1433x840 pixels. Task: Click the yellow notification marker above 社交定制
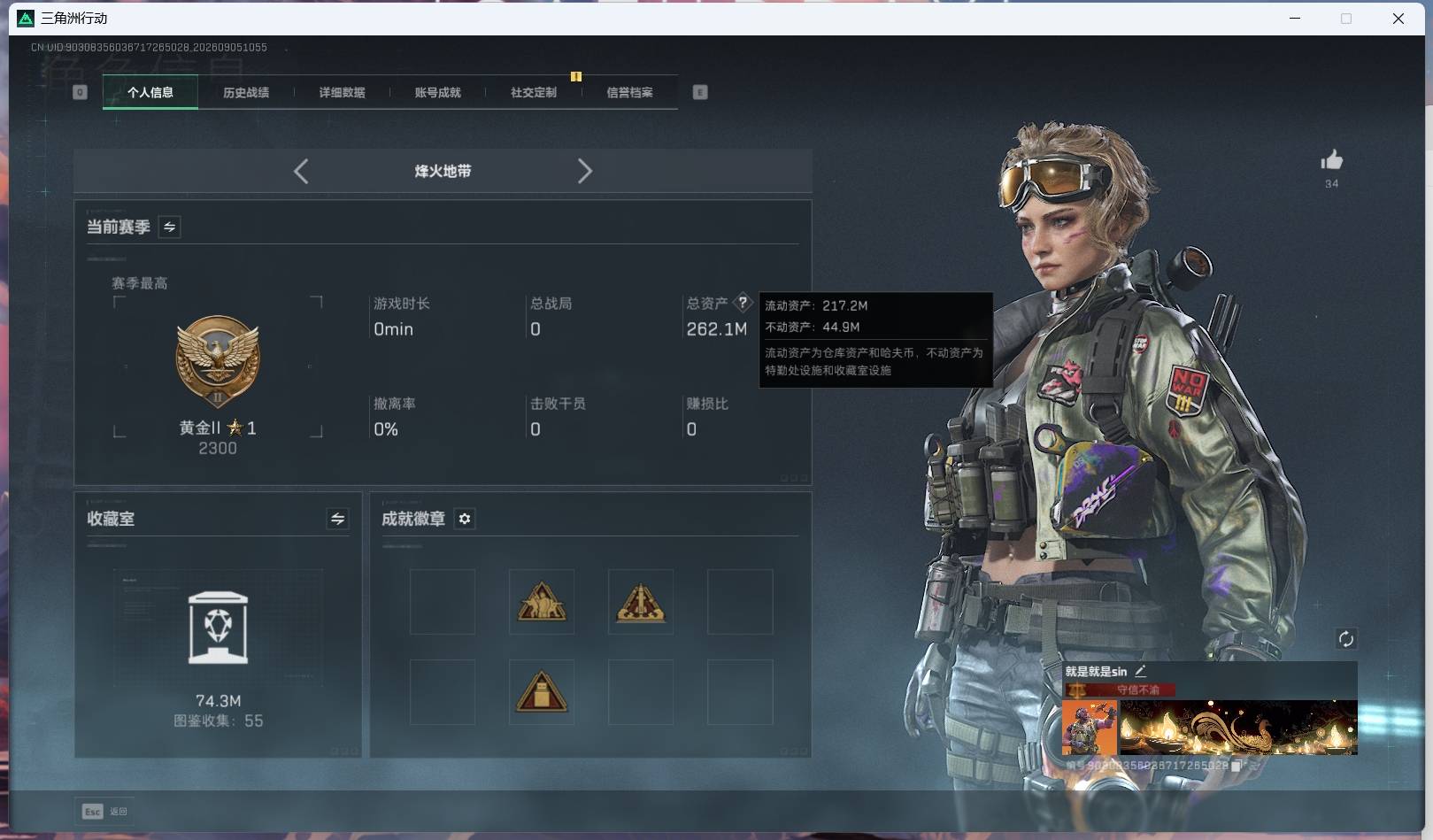coord(576,77)
